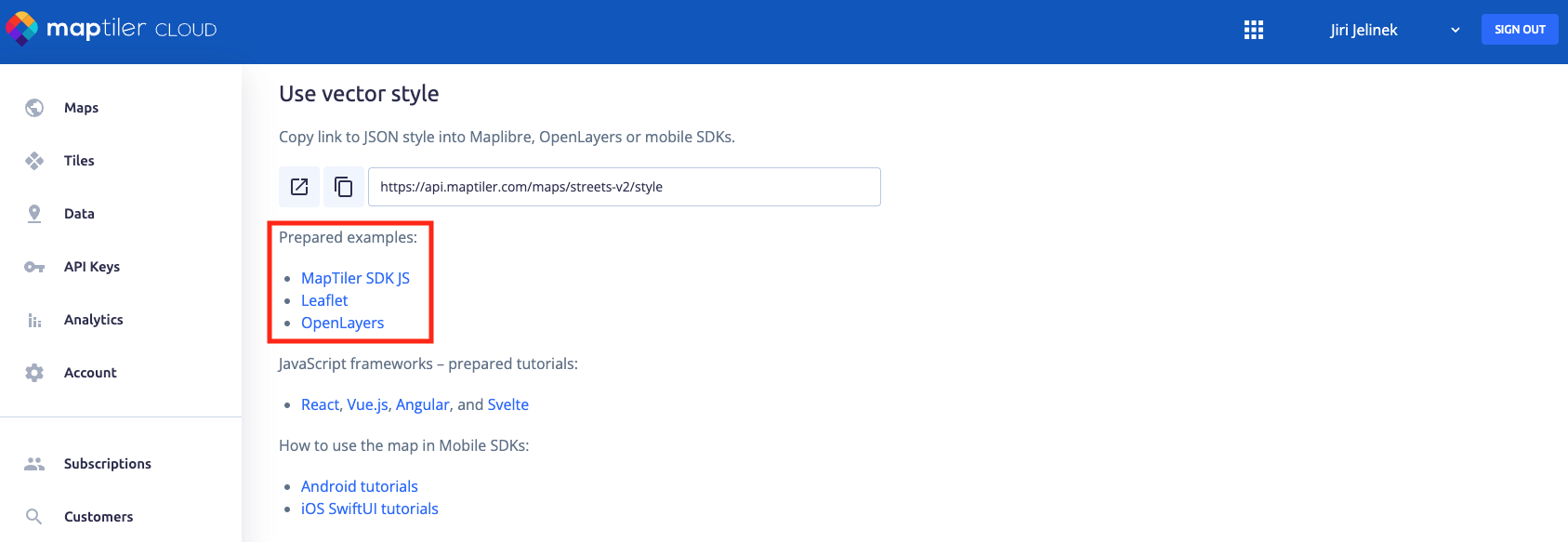The height and width of the screenshot is (542, 1568).
Task: Click the style URL input field
Action: point(625,187)
